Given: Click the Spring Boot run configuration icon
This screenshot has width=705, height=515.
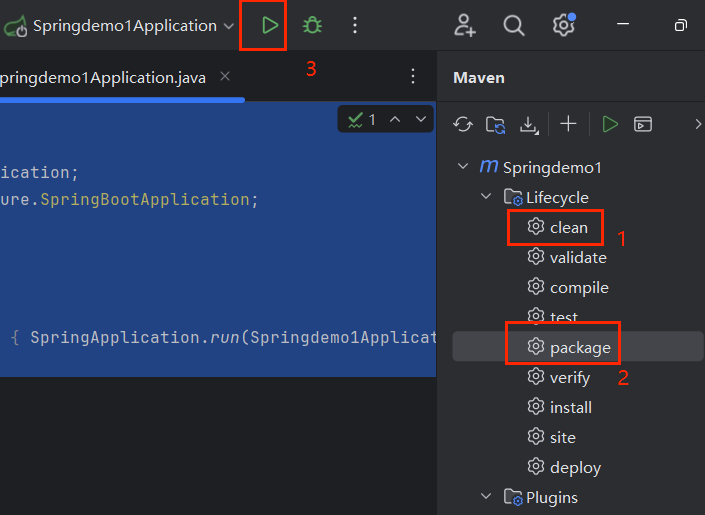Looking at the screenshot, I should point(16,26).
